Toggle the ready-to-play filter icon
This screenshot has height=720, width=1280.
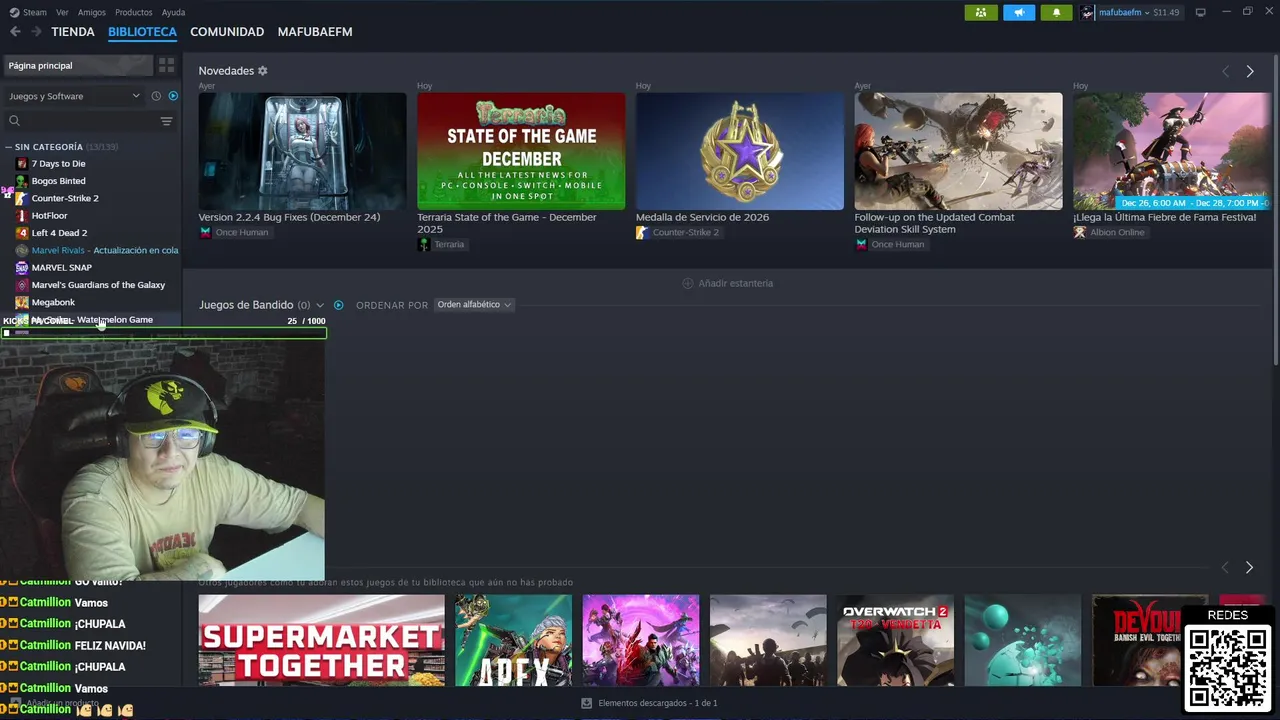pos(173,96)
